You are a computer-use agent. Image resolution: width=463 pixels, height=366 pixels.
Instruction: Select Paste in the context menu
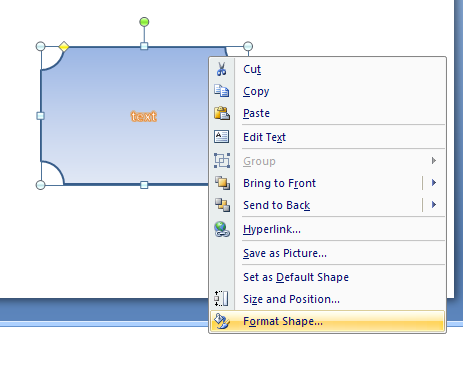pyautogui.click(x=327, y=113)
